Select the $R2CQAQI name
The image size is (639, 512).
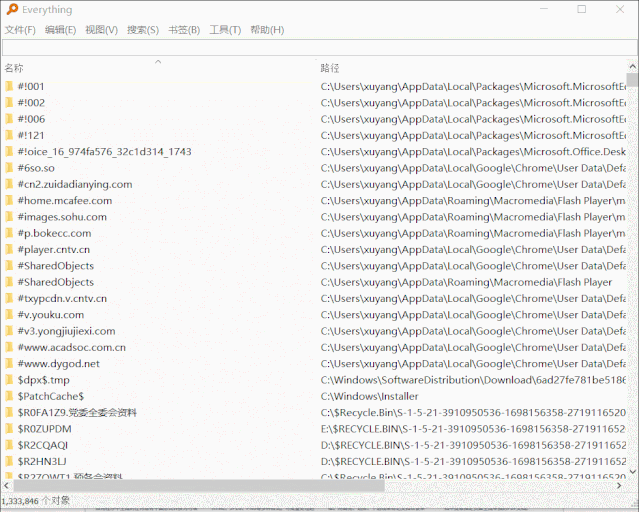coord(43,445)
